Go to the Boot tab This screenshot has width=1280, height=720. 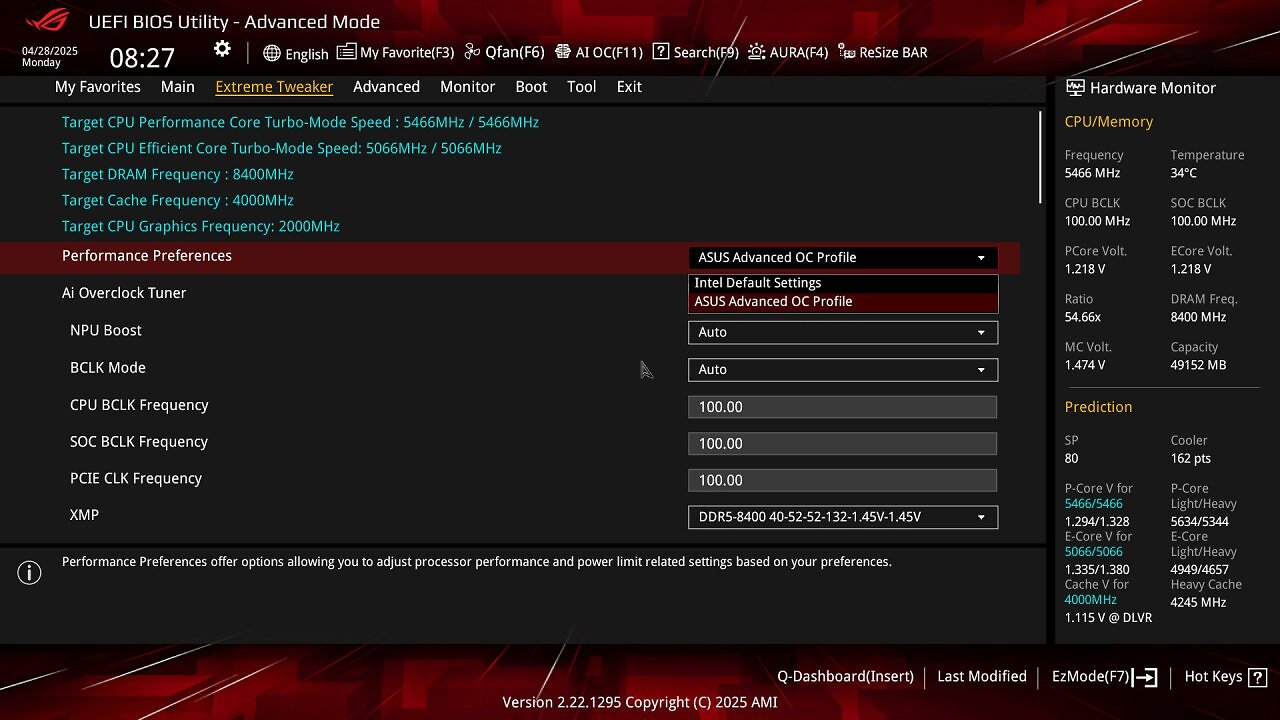click(531, 87)
